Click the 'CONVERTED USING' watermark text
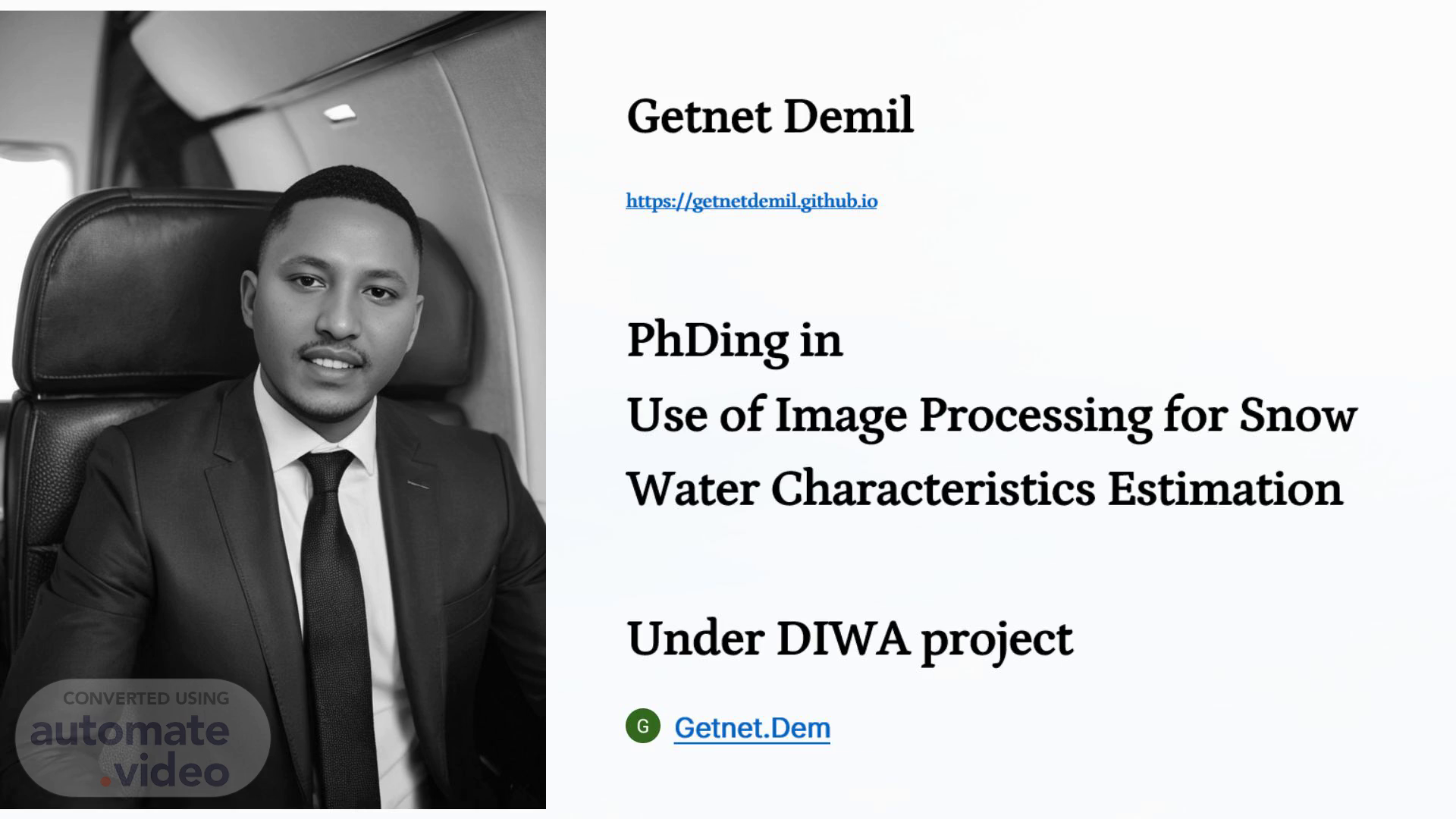This screenshot has width=1456, height=819. pos(146,698)
